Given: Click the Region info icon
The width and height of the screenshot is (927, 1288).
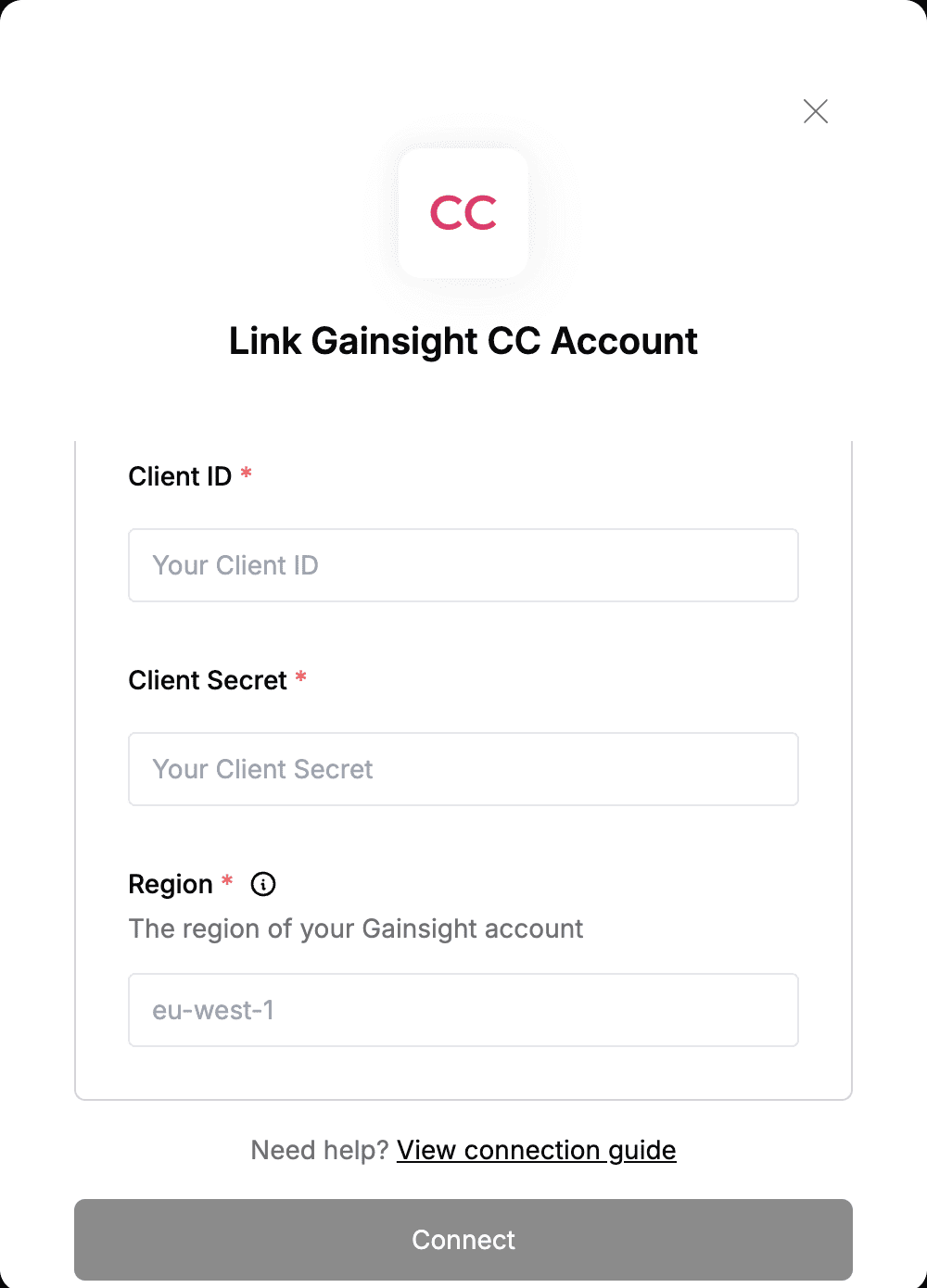Looking at the screenshot, I should click(263, 884).
